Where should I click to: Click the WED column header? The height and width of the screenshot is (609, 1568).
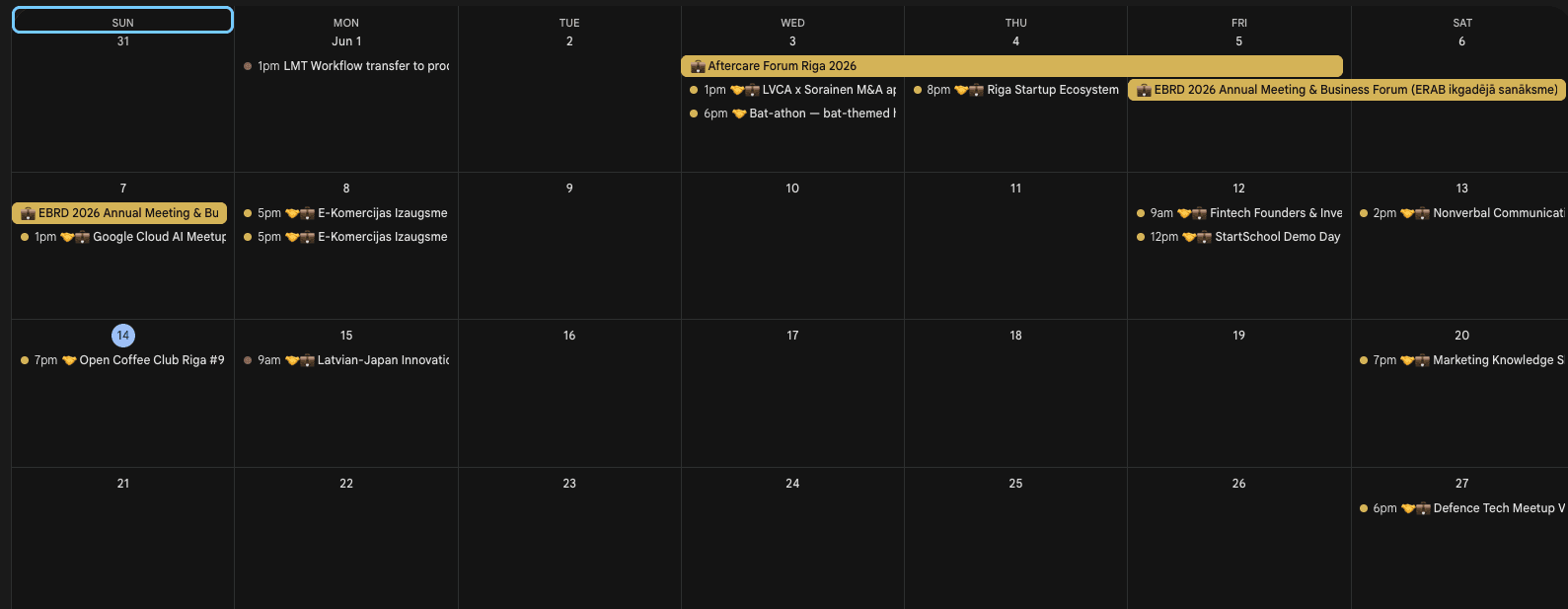792,23
